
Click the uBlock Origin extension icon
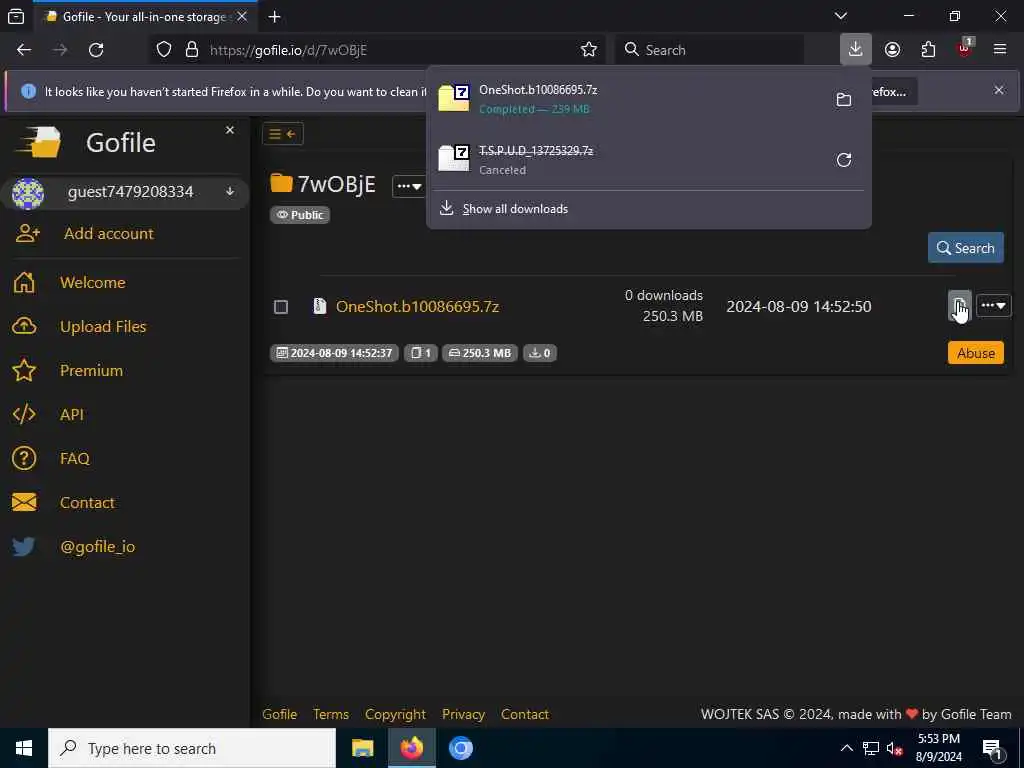pyautogui.click(x=965, y=49)
